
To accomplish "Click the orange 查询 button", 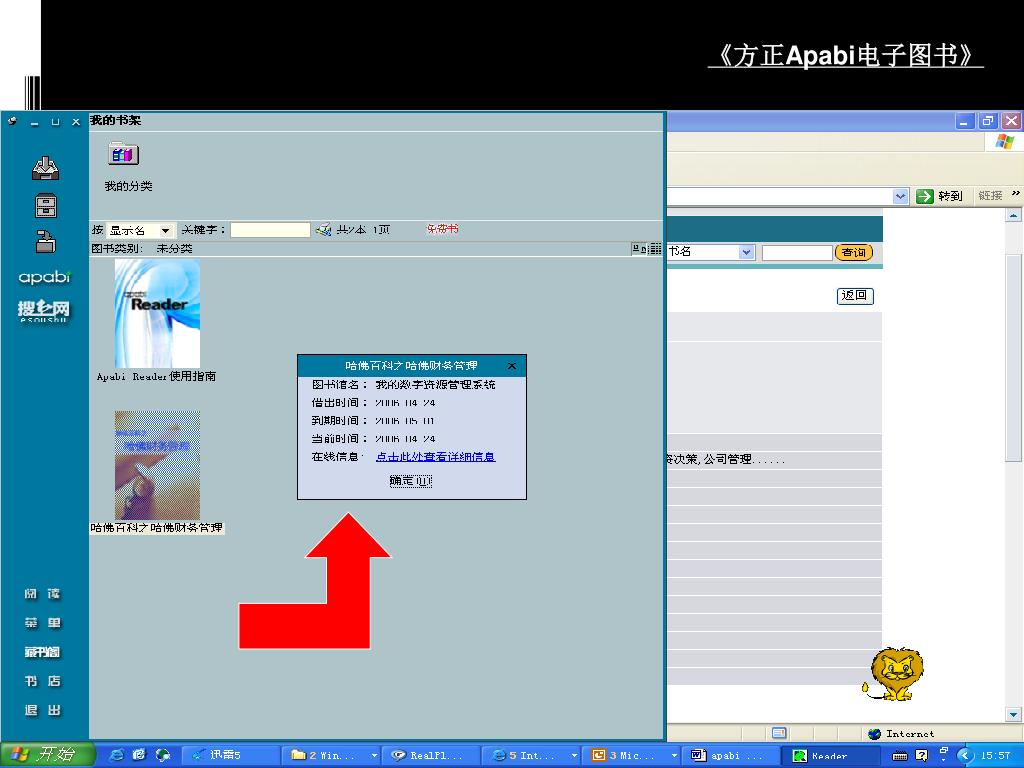I will tap(854, 253).
